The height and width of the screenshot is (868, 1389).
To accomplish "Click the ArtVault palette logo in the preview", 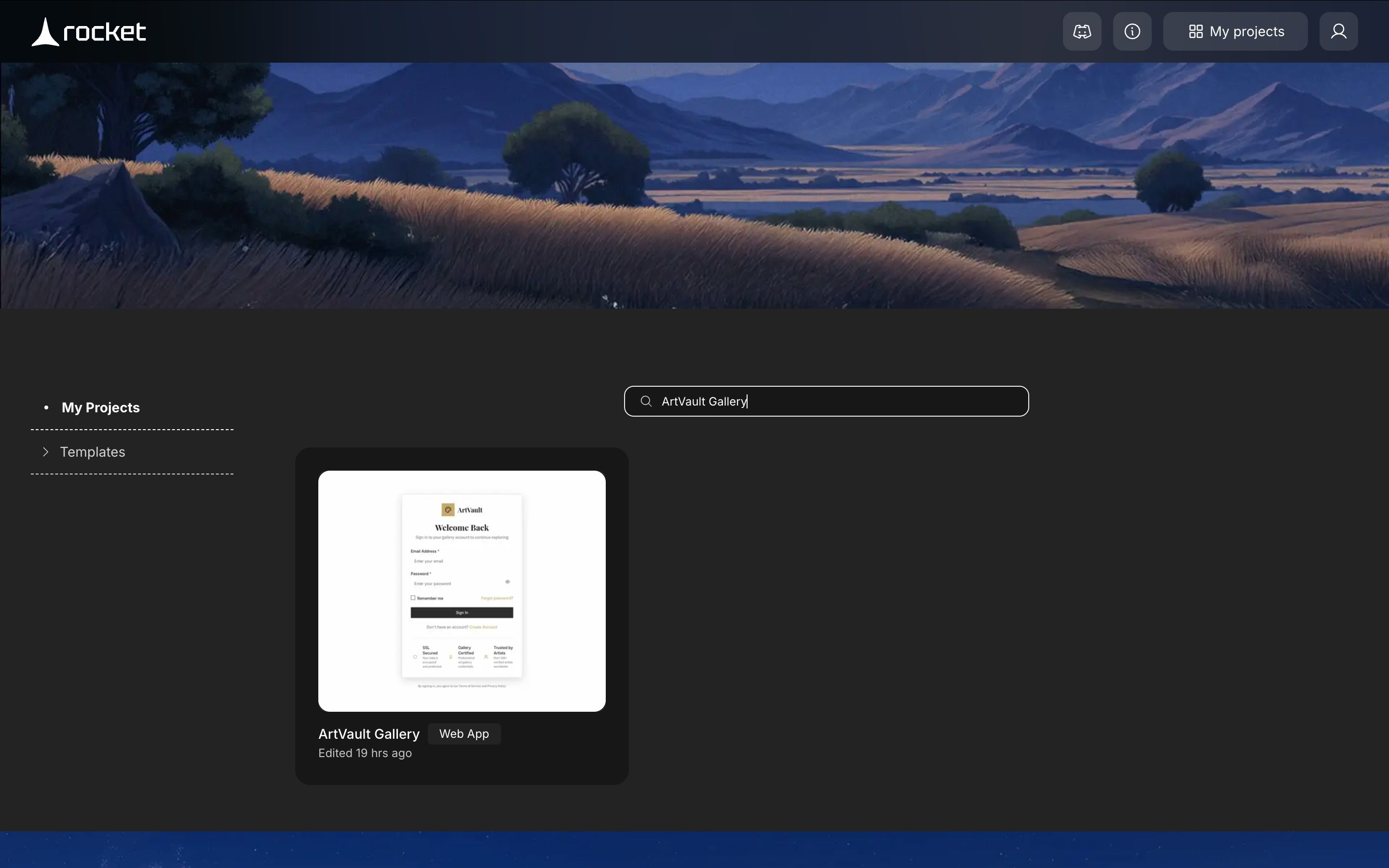I will pos(448,510).
